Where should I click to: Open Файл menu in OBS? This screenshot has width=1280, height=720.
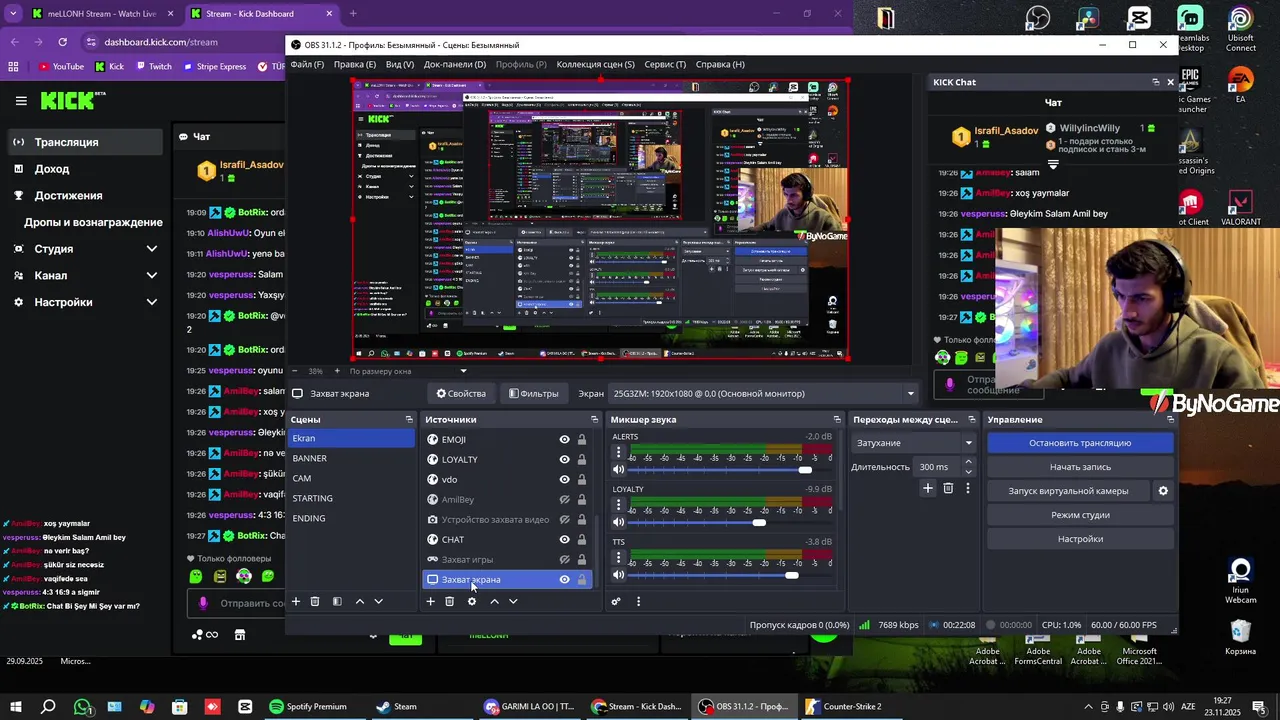[307, 64]
